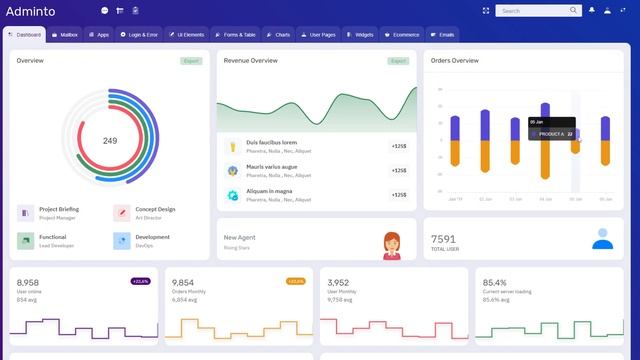Open the user profile icon
This screenshot has width=640, height=360.
[607, 11]
